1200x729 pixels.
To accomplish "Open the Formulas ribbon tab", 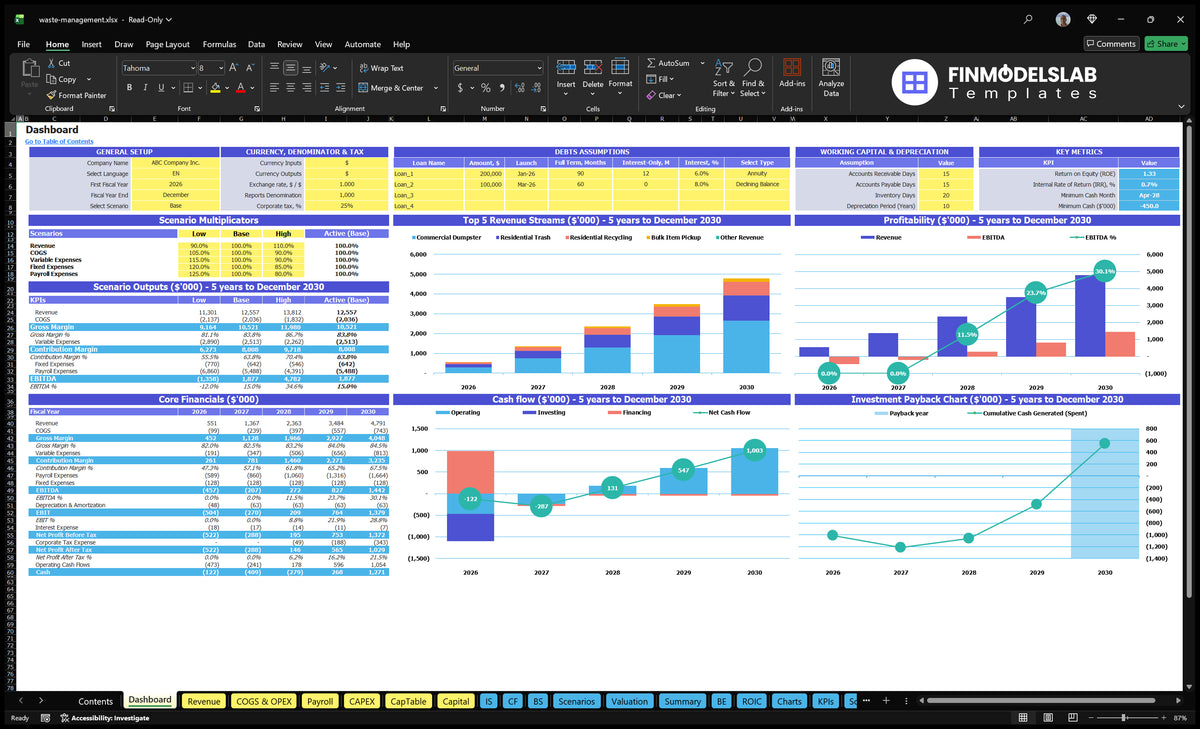I will click(x=219, y=44).
